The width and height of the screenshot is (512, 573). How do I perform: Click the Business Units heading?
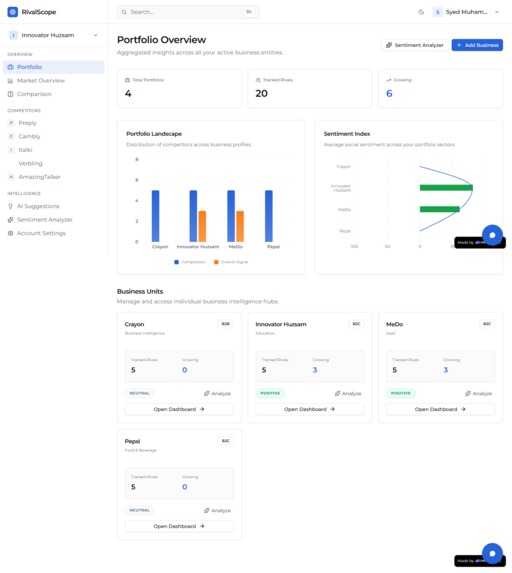(x=140, y=291)
